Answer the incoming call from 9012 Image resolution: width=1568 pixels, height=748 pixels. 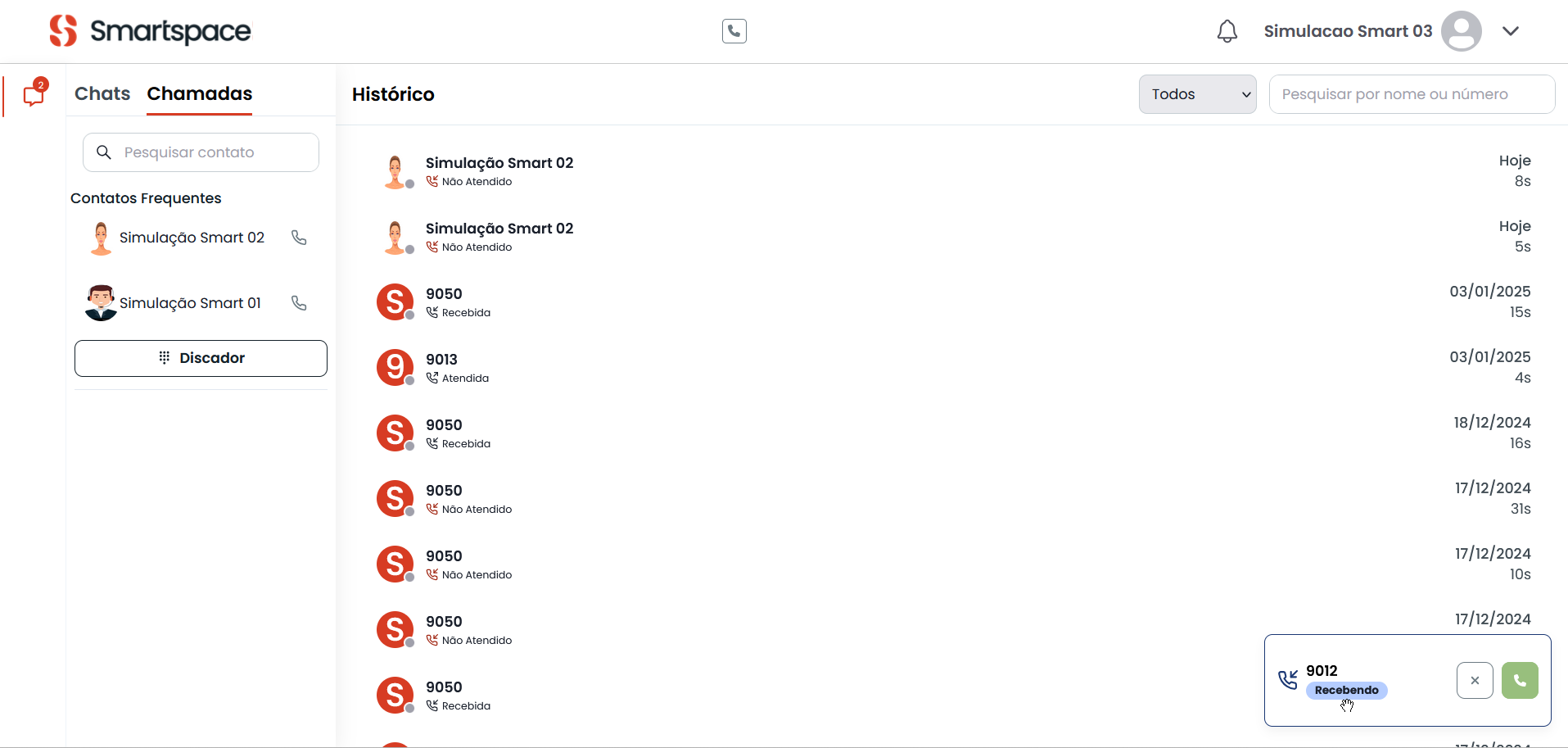(x=1520, y=681)
